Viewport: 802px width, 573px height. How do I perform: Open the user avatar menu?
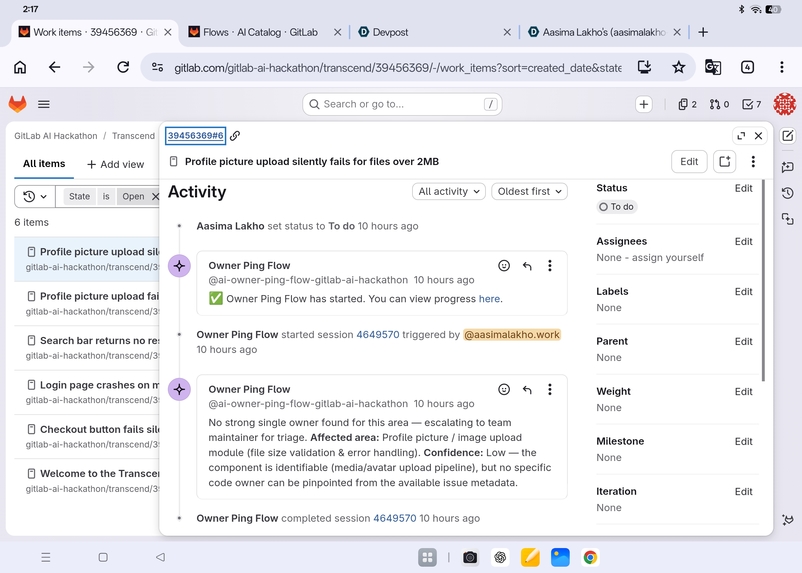tap(784, 104)
